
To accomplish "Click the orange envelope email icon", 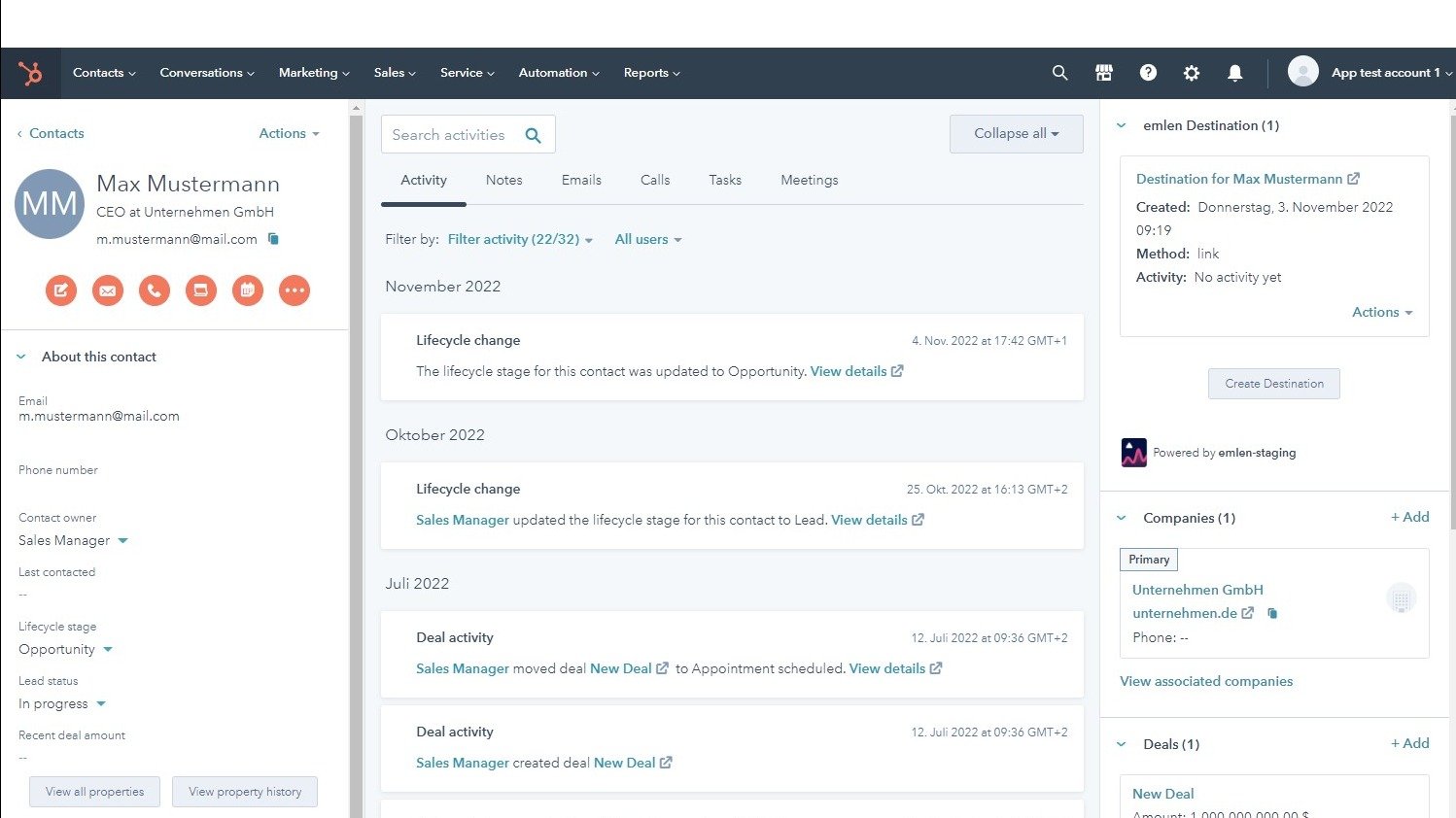I will [x=108, y=290].
